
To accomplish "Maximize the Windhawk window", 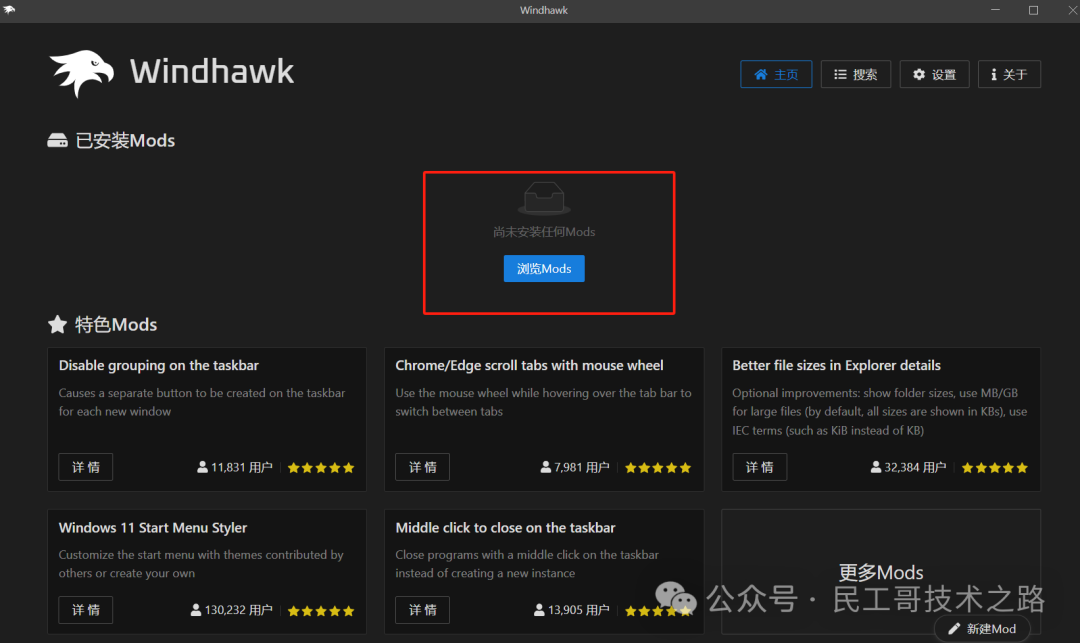I will click(x=1033, y=10).
